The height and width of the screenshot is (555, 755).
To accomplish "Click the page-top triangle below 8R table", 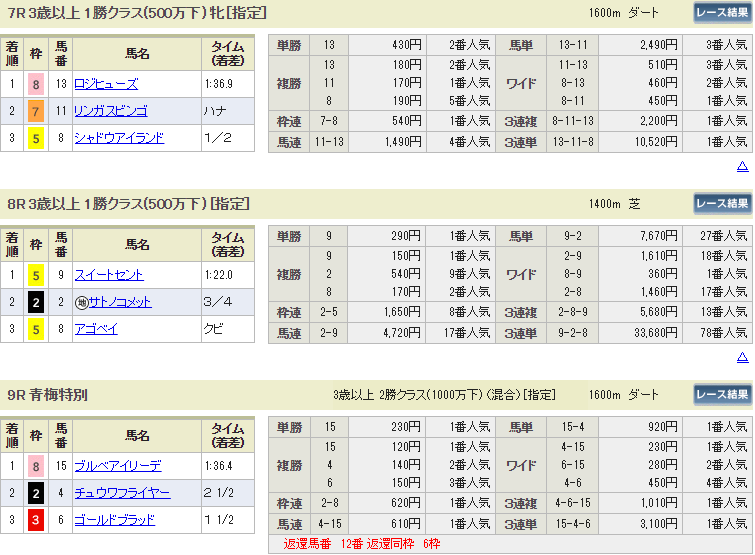I will 742,357.
